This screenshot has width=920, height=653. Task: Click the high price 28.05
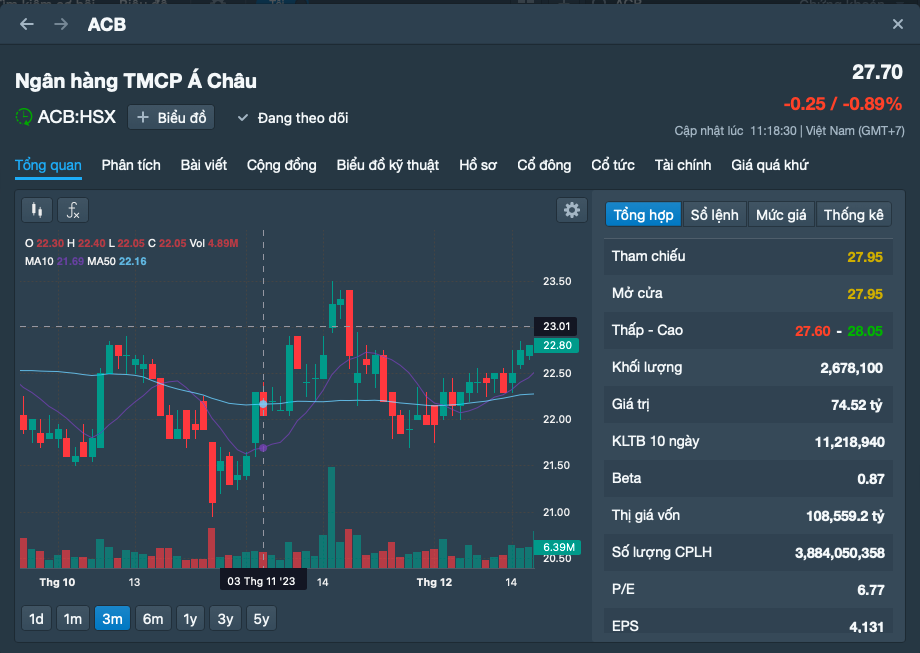[x=865, y=331]
